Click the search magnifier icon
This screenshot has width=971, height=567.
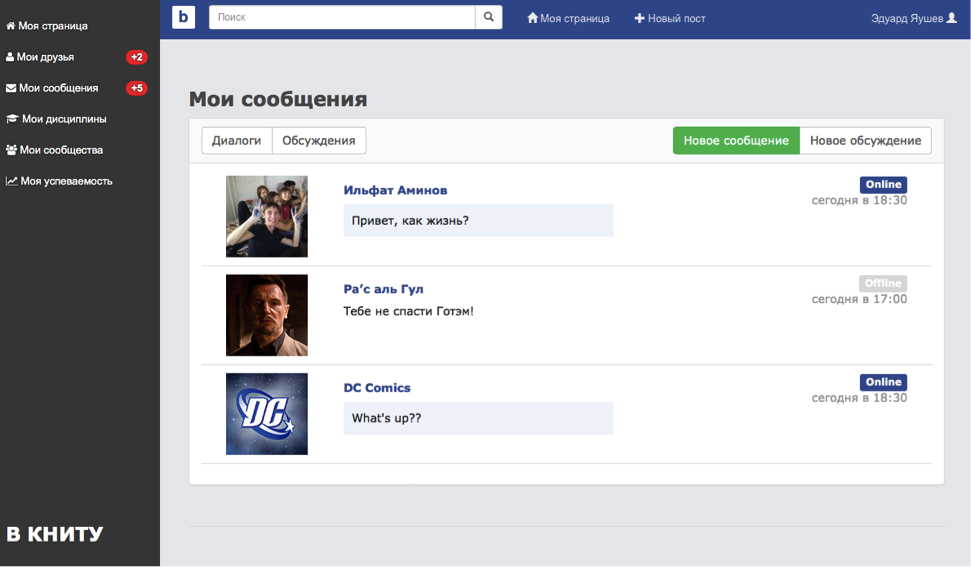point(489,17)
